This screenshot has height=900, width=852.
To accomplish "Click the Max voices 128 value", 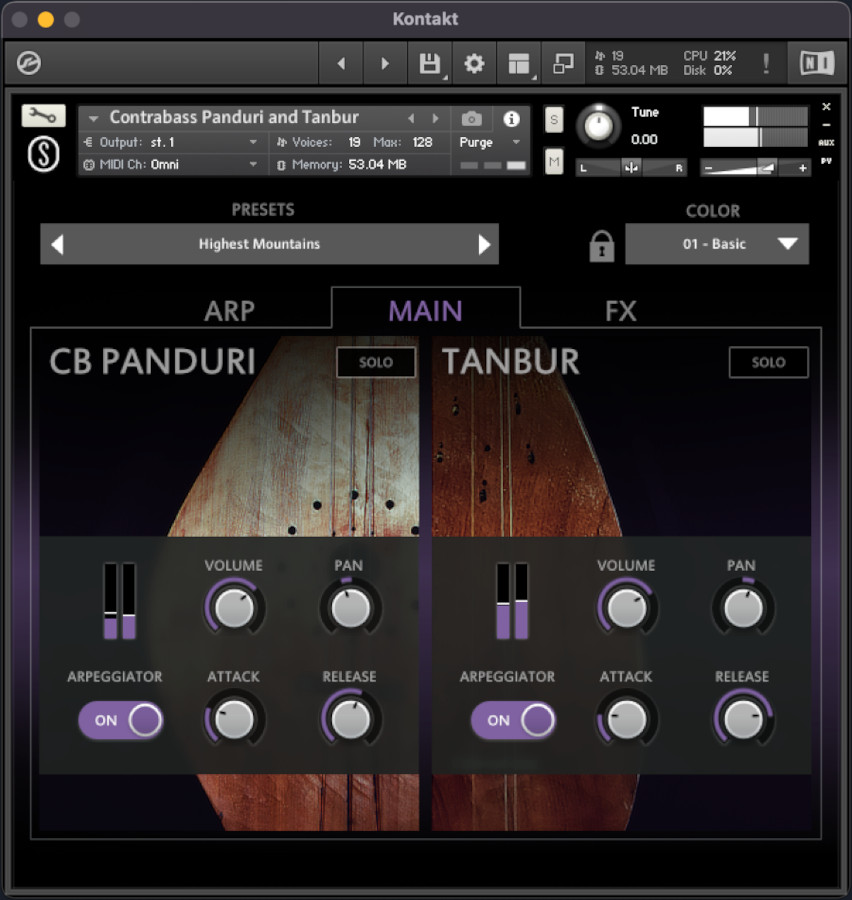I will pos(422,142).
